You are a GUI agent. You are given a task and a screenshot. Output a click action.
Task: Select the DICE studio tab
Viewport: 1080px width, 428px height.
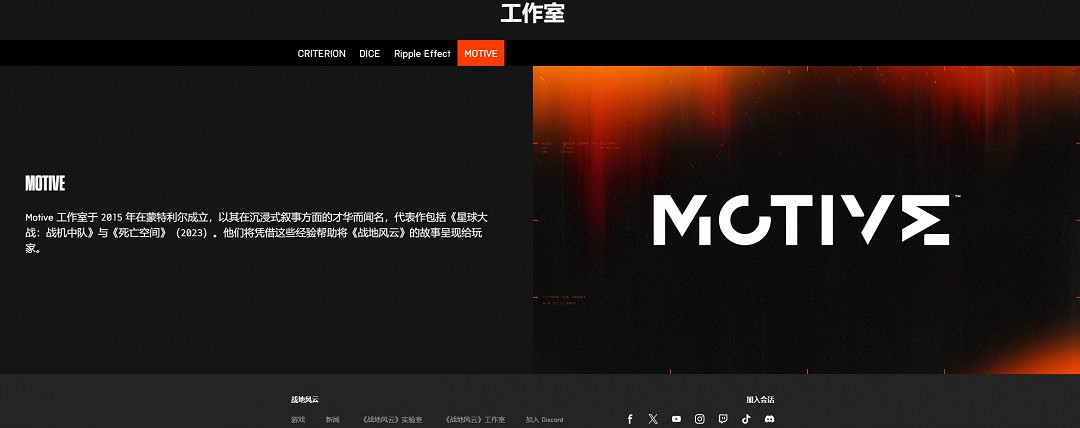(x=370, y=54)
